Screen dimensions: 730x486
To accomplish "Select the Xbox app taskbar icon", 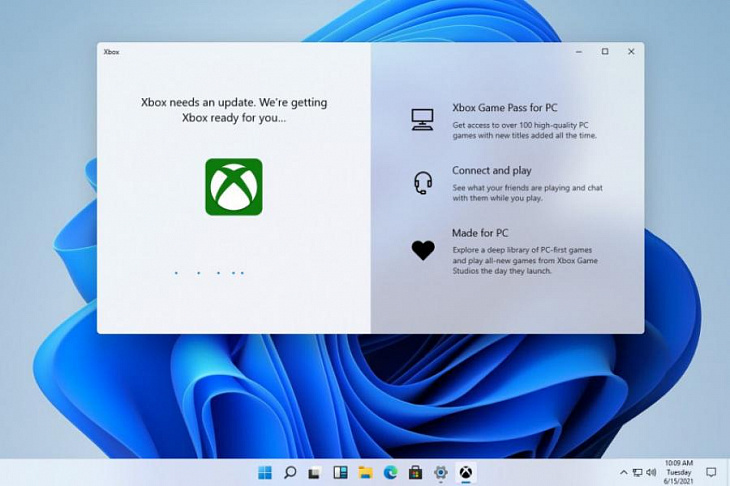I will 466,472.
